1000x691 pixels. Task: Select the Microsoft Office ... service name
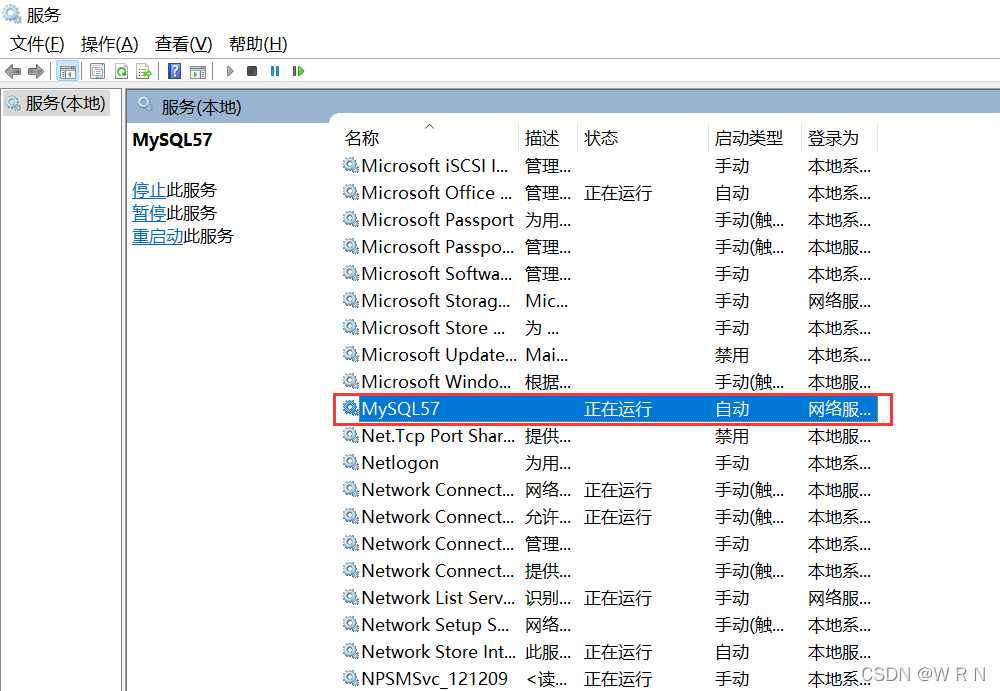pyautogui.click(x=437, y=193)
